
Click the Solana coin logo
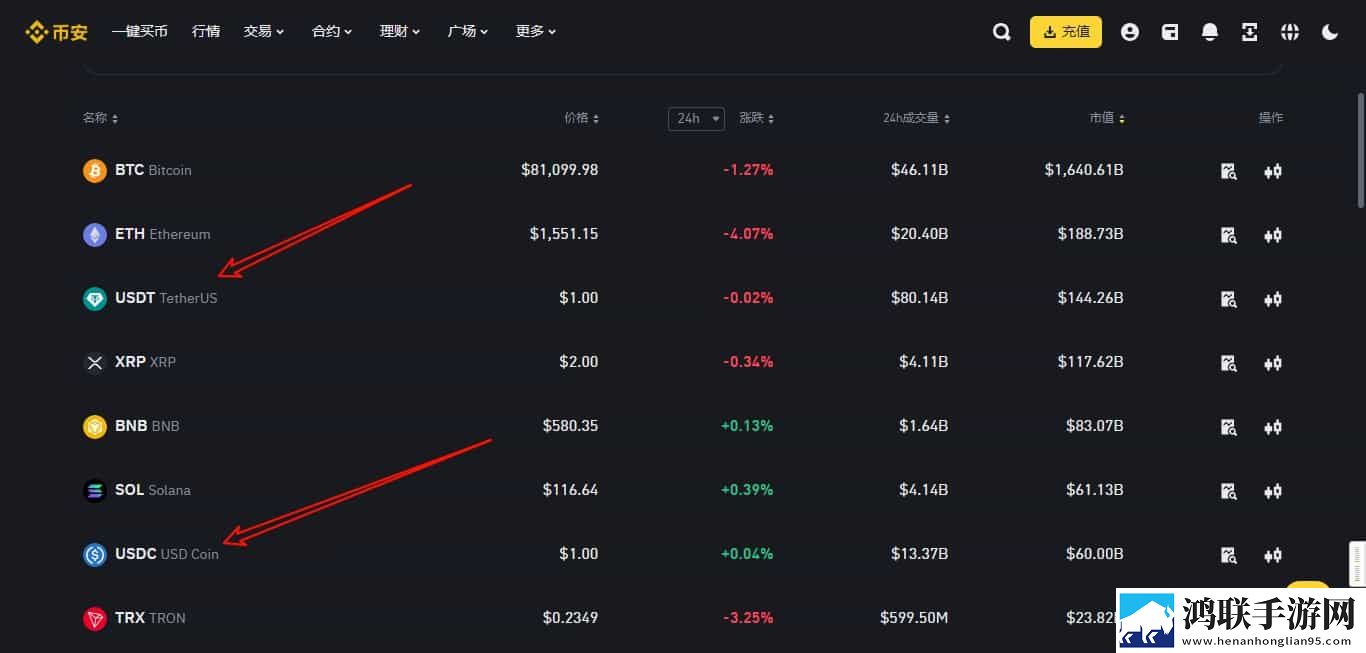point(95,490)
